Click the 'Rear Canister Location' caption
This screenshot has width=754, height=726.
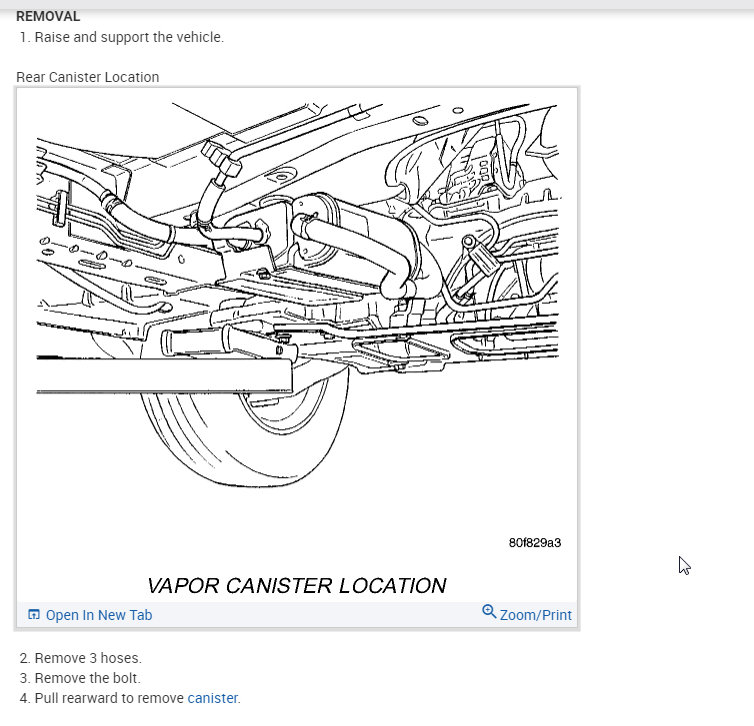(88, 77)
